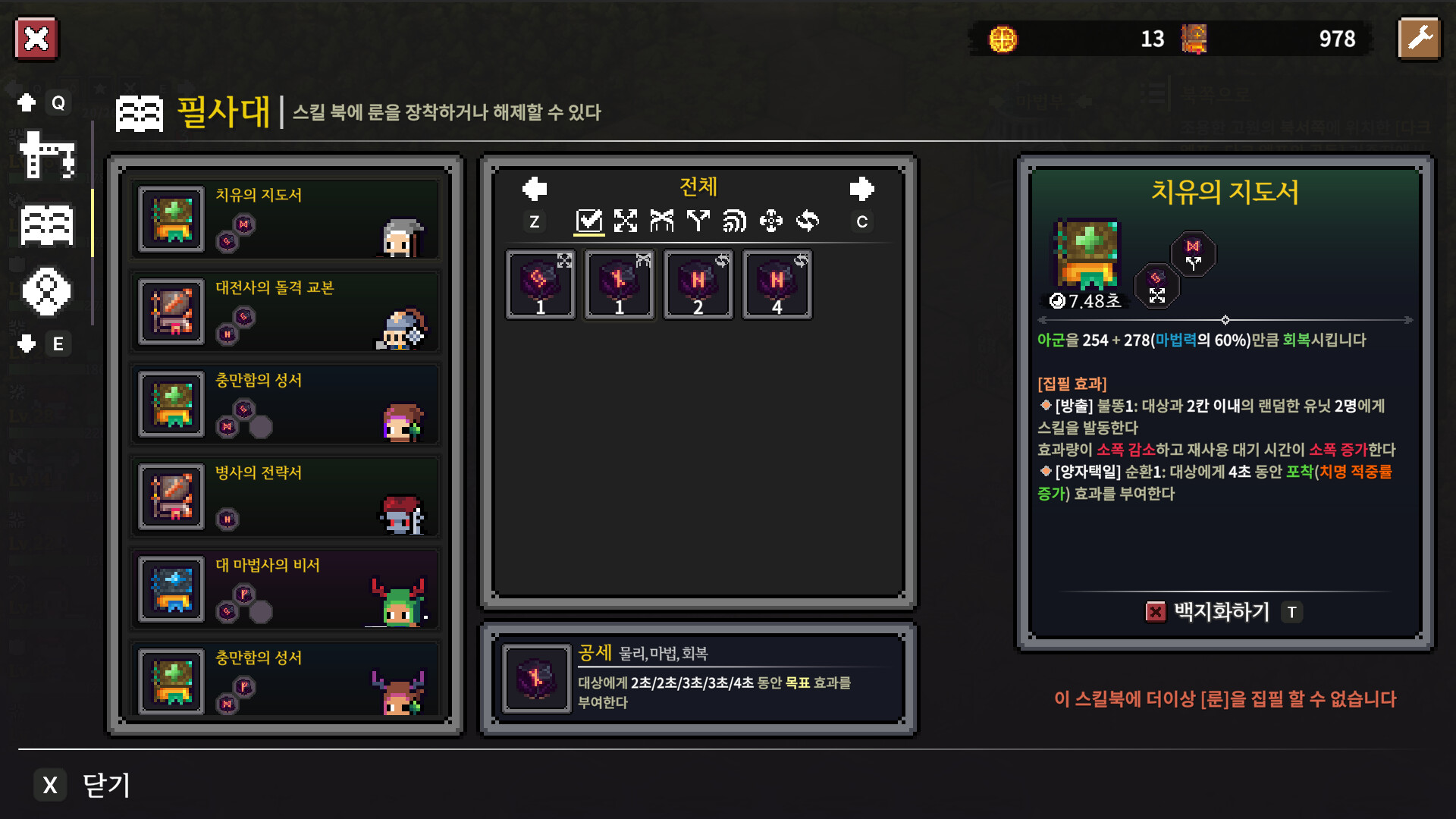Filter runes by cycle arrows icon
Viewport: 1456px width, 819px height.
coord(808,221)
